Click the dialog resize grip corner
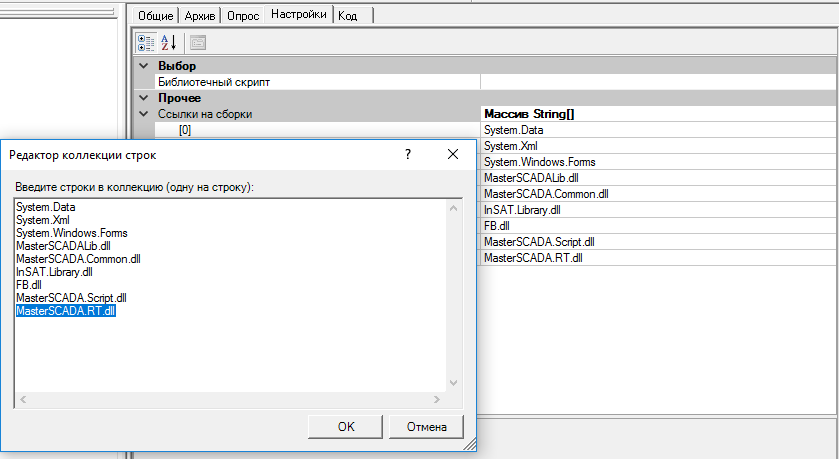The image size is (839, 459). pos(469,444)
